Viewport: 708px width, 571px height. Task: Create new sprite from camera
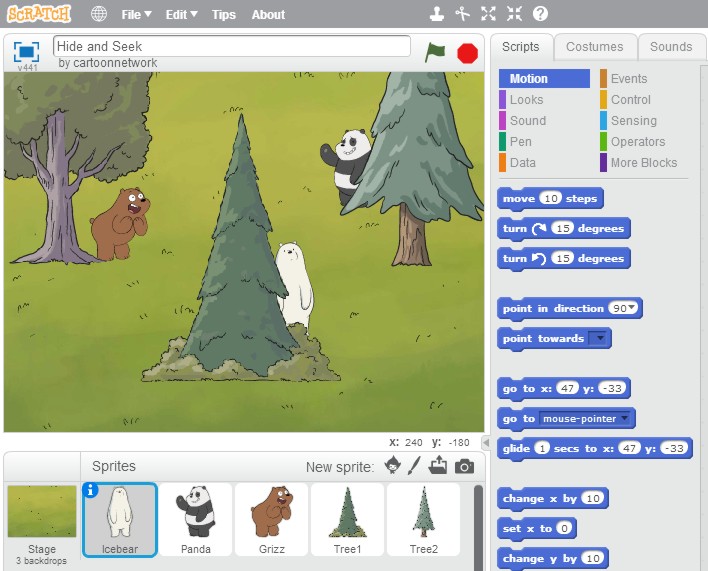pos(464,466)
